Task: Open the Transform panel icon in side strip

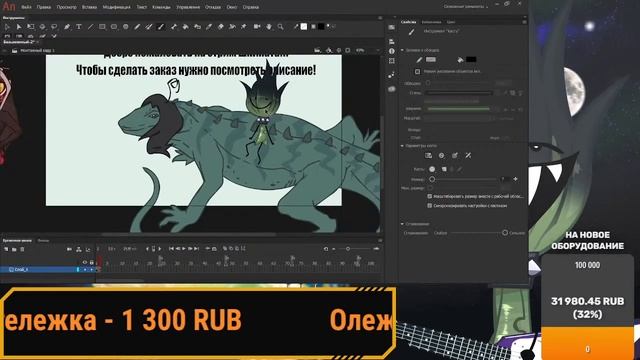Action: (x=392, y=61)
